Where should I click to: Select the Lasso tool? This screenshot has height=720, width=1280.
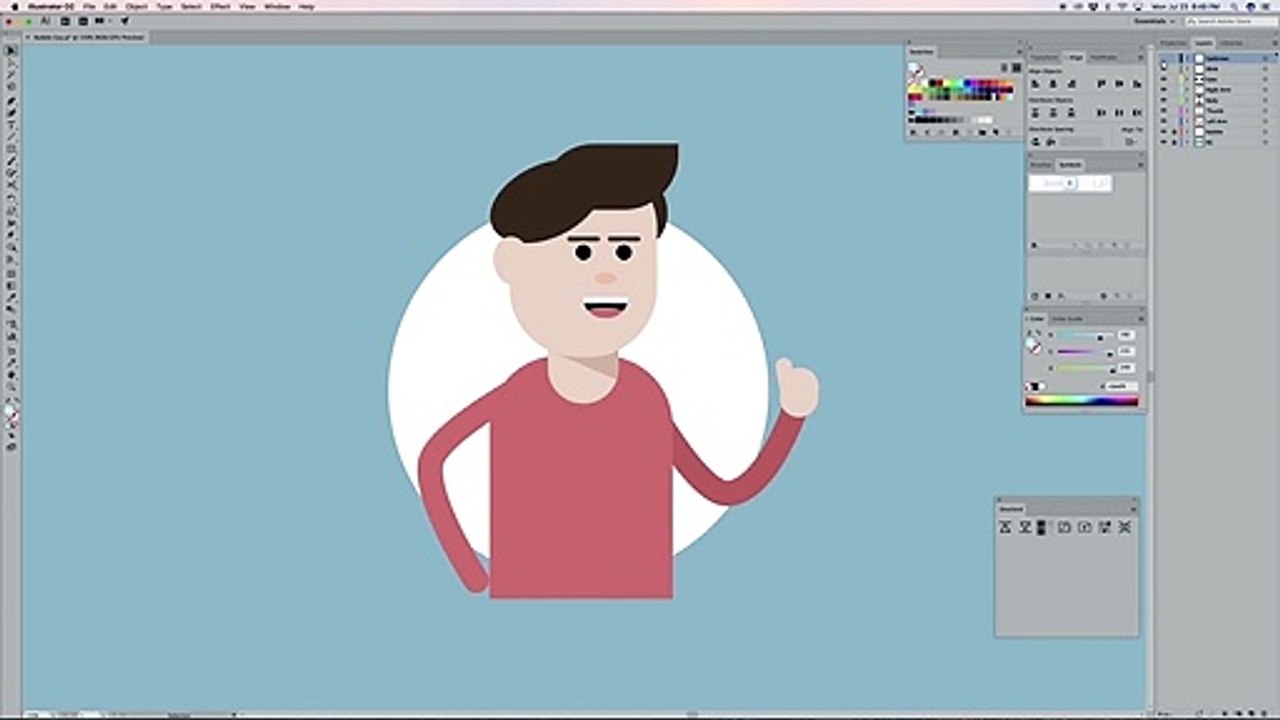pyautogui.click(x=12, y=87)
